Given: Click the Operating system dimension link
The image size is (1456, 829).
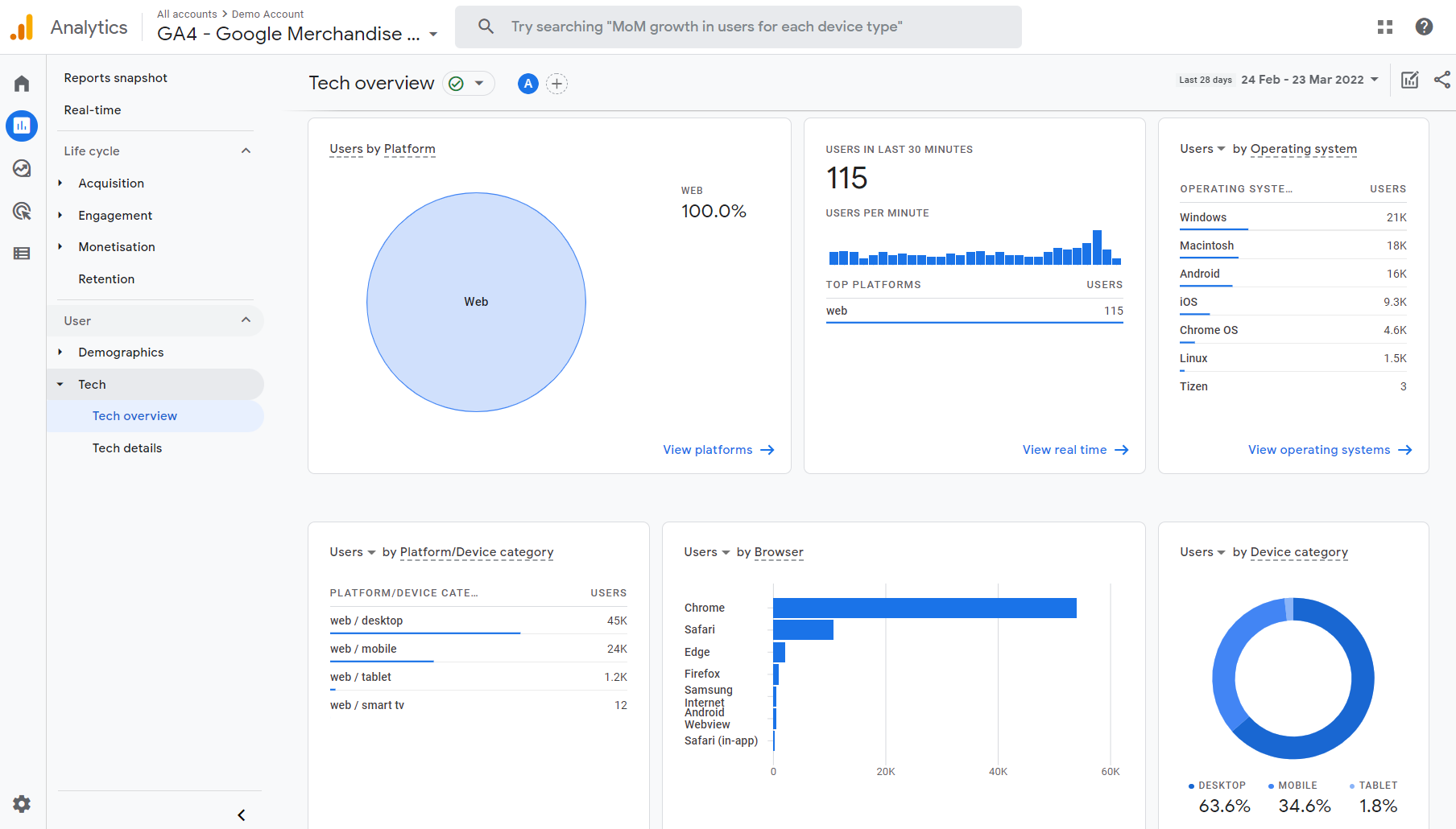Looking at the screenshot, I should tap(1304, 149).
